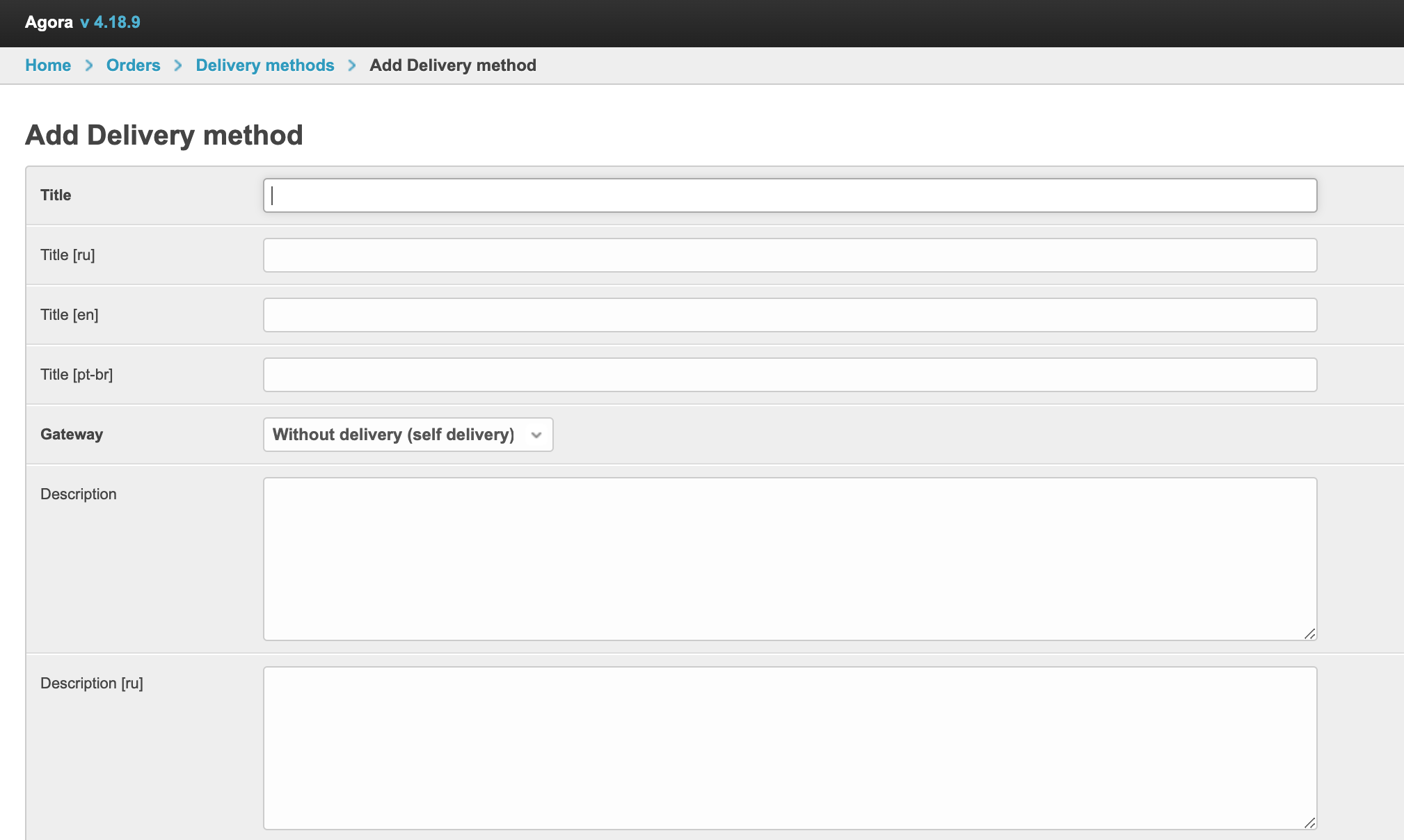Click into the Title [ru] field
Viewport: 1404px width, 840px height.
790,255
